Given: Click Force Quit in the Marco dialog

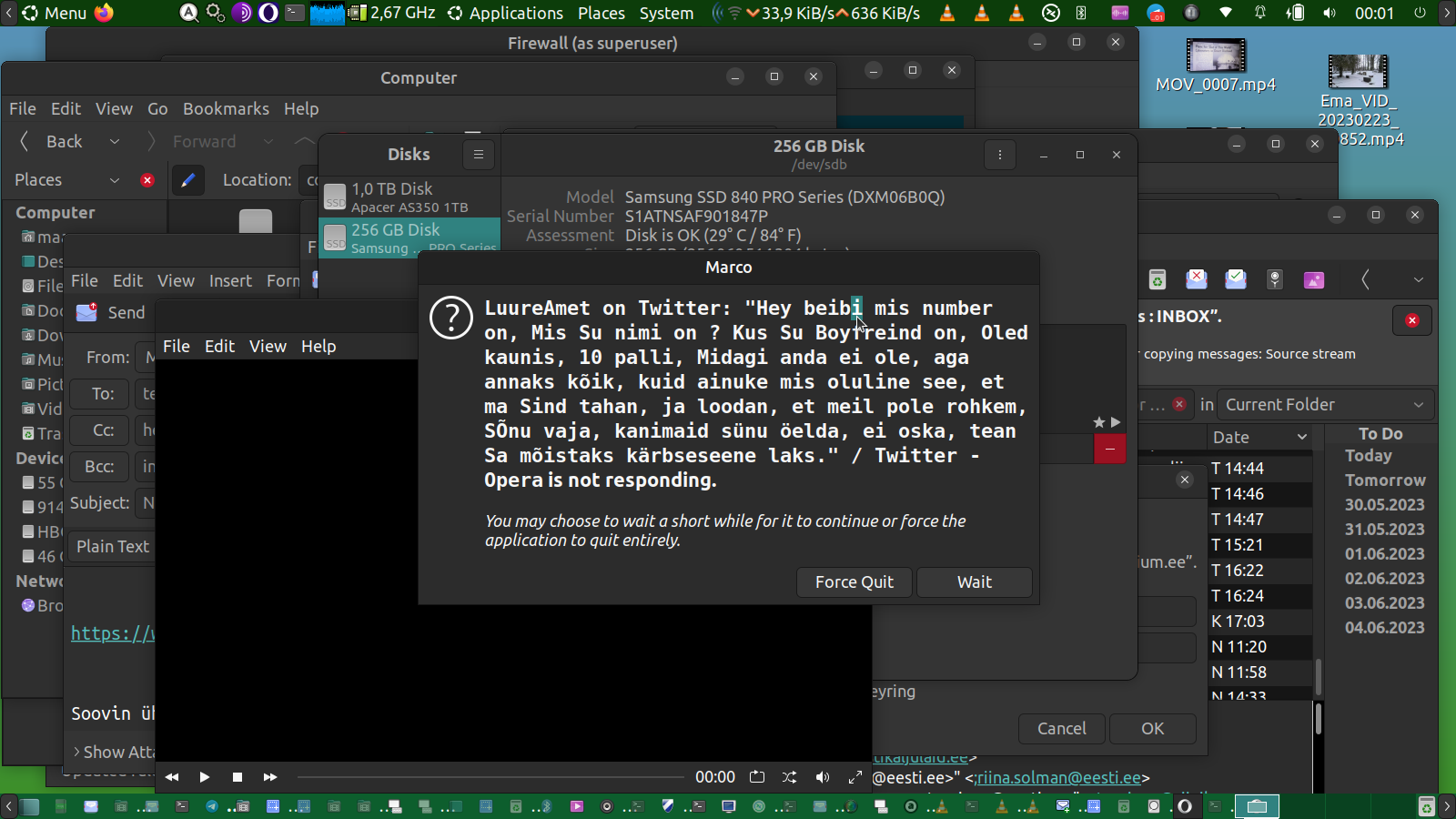Looking at the screenshot, I should tap(854, 582).
